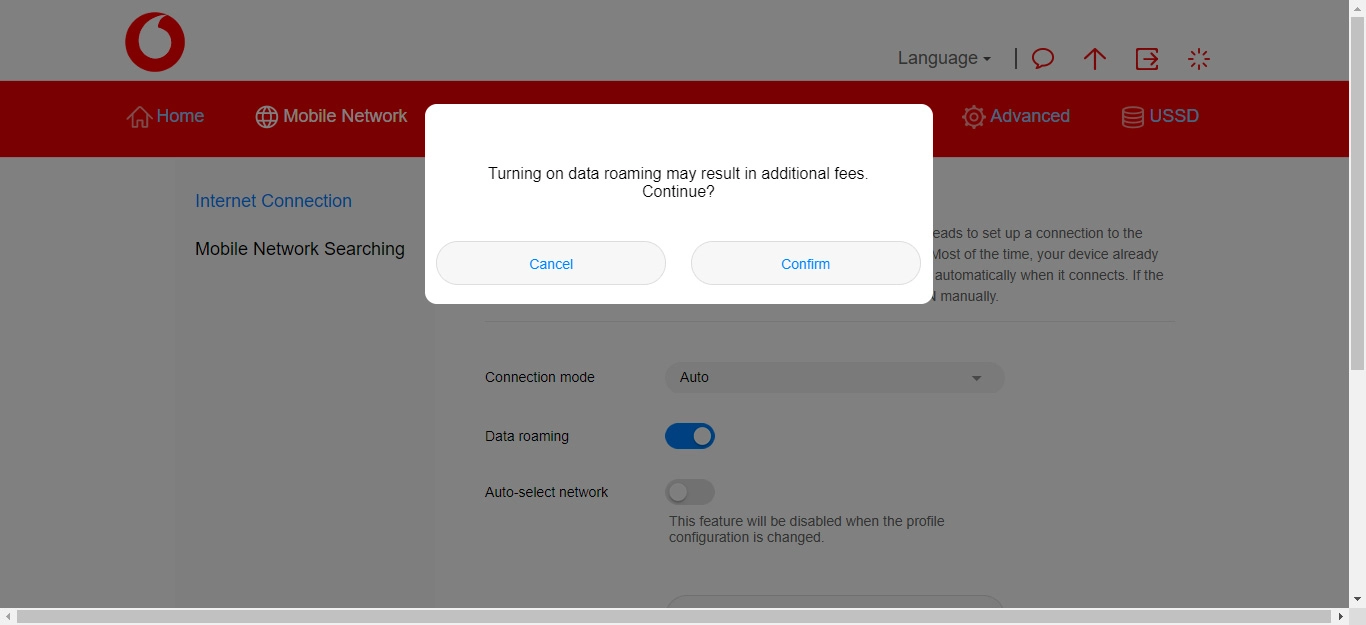The width and height of the screenshot is (1366, 625).
Task: Open Mobile Network Searching settings
Action: [x=300, y=249]
